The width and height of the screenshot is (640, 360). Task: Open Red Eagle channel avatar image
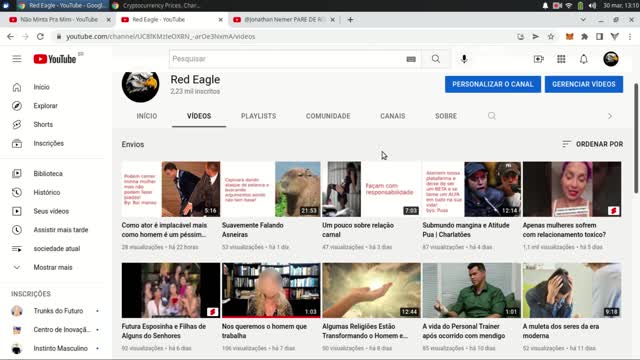pyautogui.click(x=140, y=85)
